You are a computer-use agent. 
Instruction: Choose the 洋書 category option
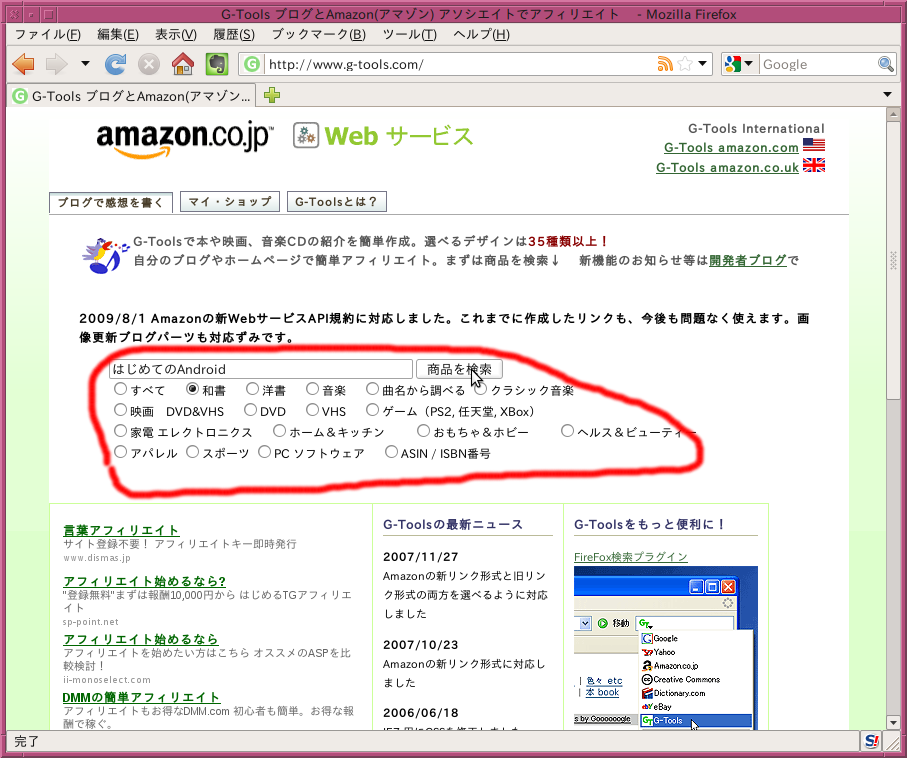point(252,388)
